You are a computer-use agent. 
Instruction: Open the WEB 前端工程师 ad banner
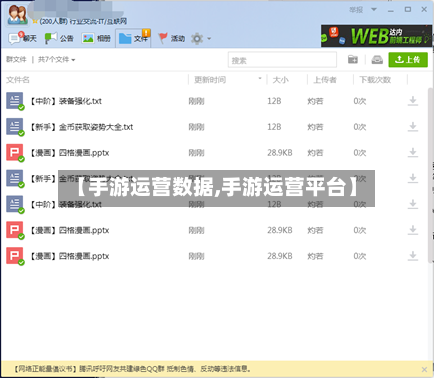[376, 36]
